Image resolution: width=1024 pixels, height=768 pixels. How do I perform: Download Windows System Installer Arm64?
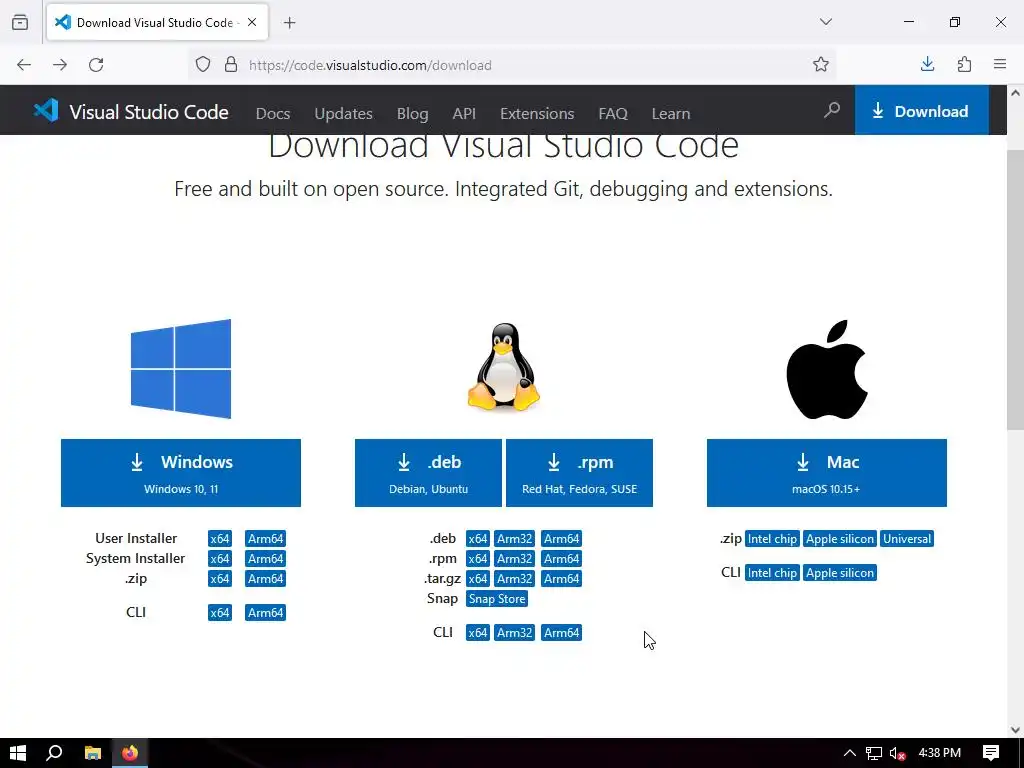266,559
